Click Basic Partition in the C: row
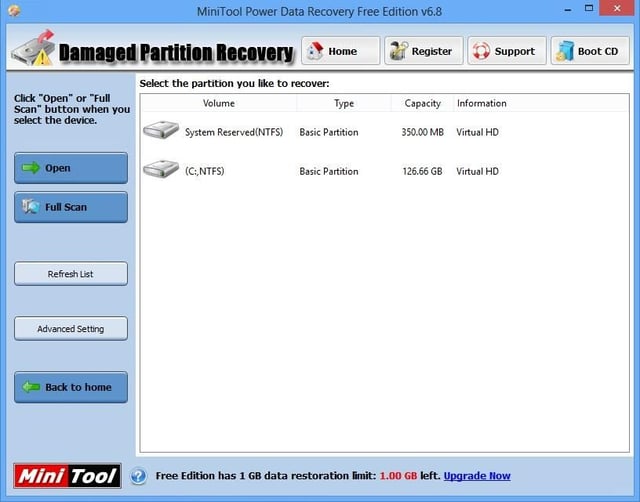 click(x=329, y=171)
